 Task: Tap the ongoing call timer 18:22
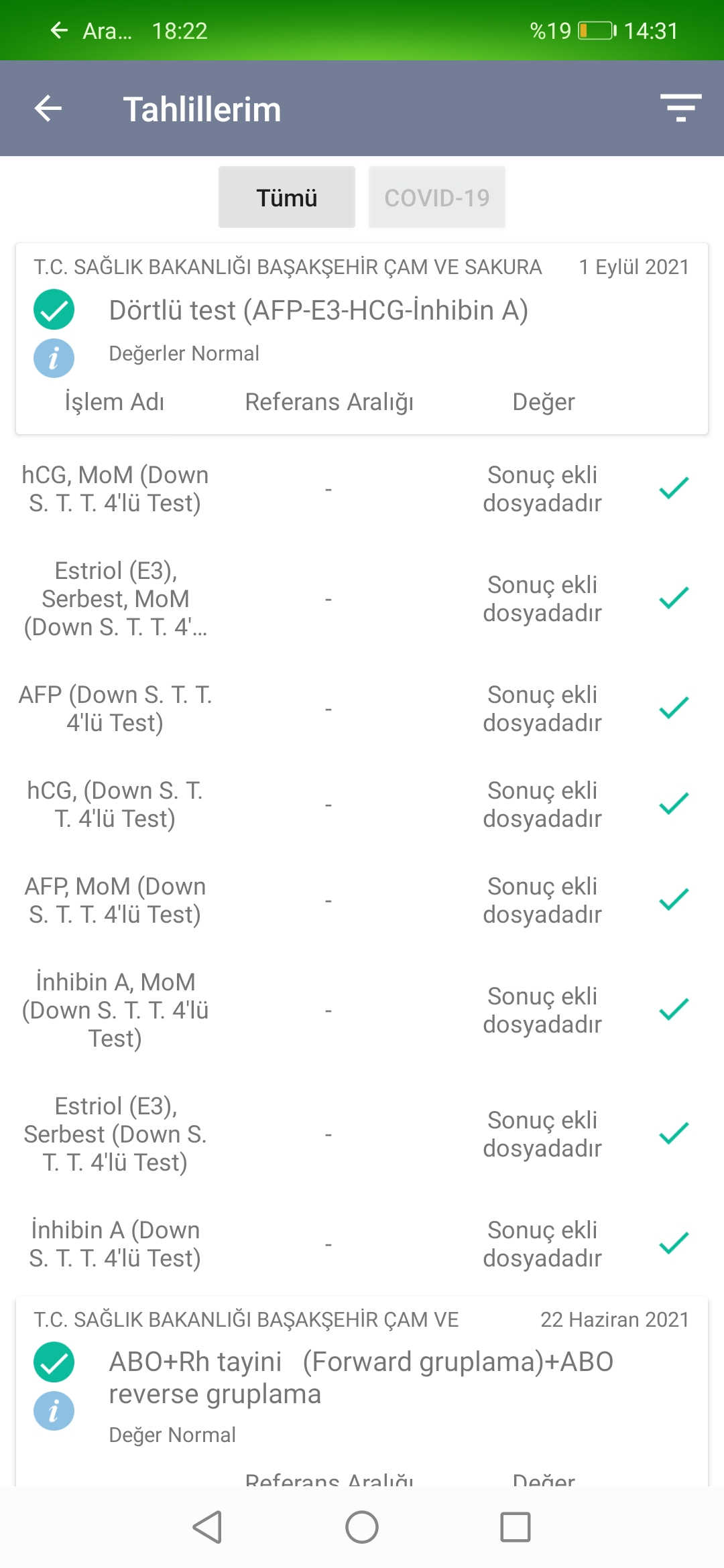pyautogui.click(x=179, y=31)
